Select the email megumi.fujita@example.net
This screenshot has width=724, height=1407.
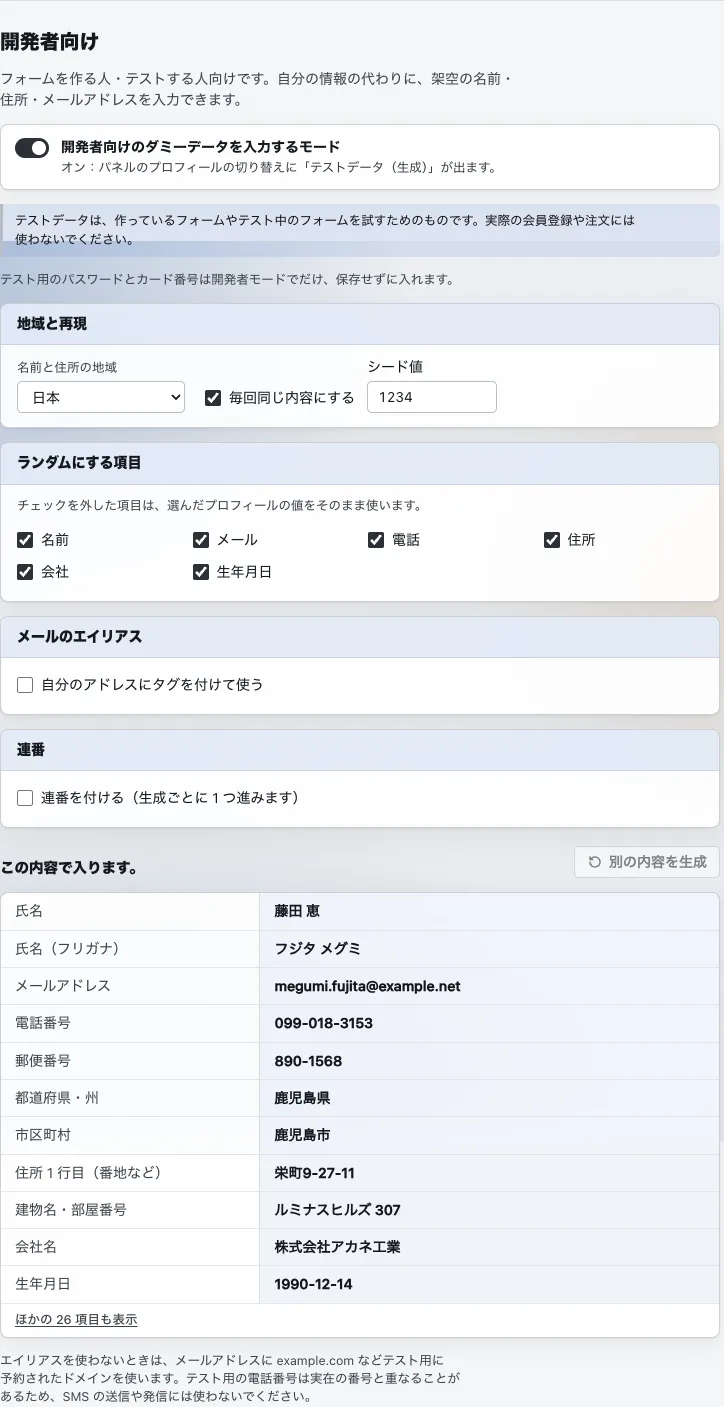click(367, 986)
